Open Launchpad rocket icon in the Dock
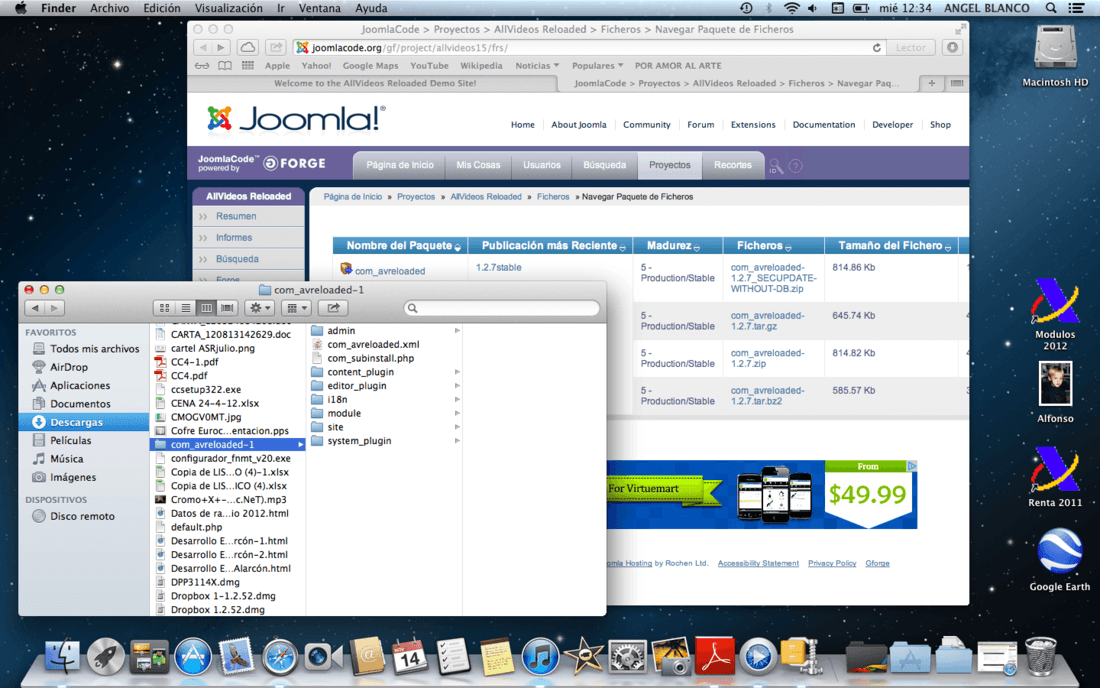Screen dimensions: 1100x688 pos(106,656)
